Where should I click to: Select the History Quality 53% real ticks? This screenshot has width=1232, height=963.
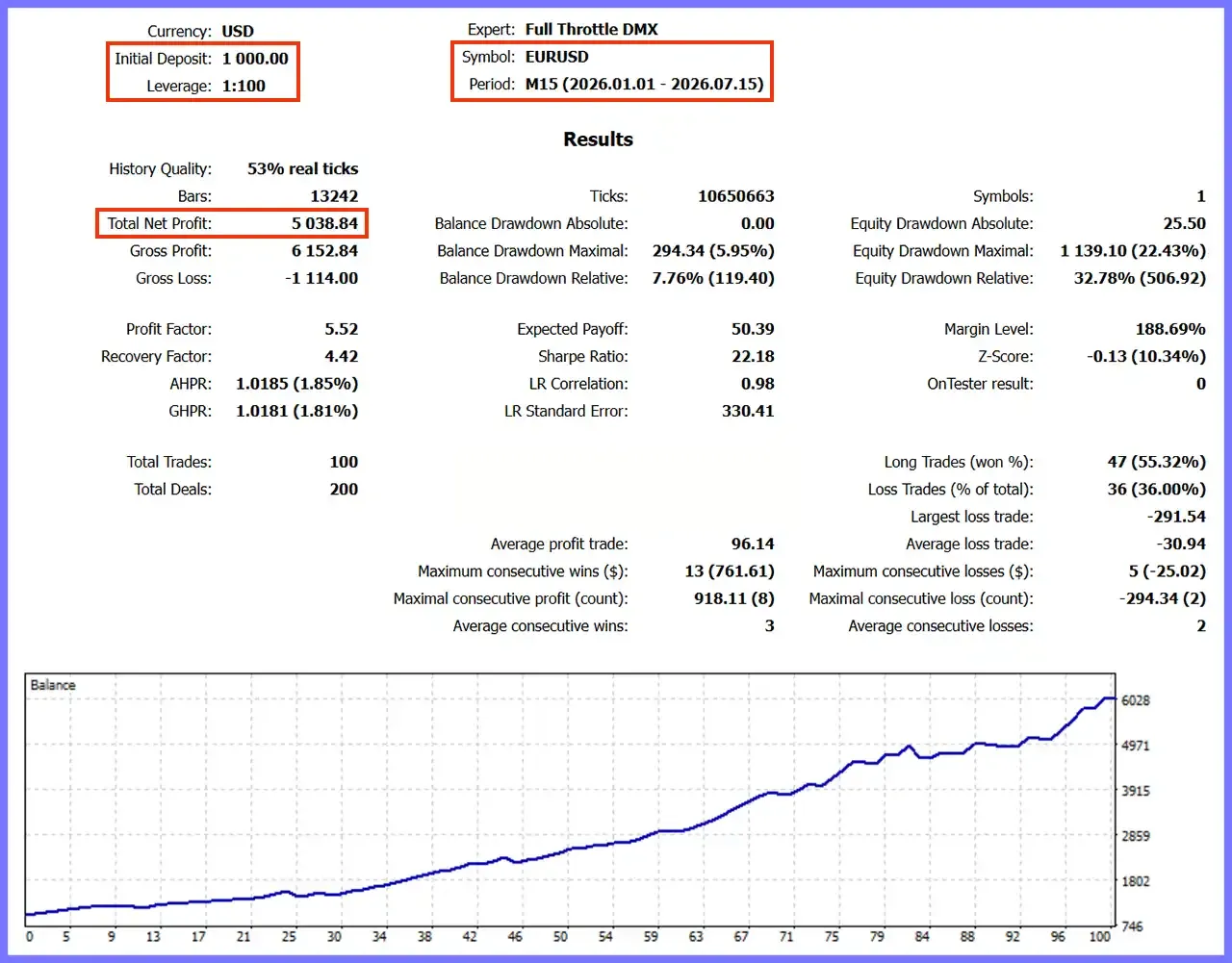pos(302,169)
